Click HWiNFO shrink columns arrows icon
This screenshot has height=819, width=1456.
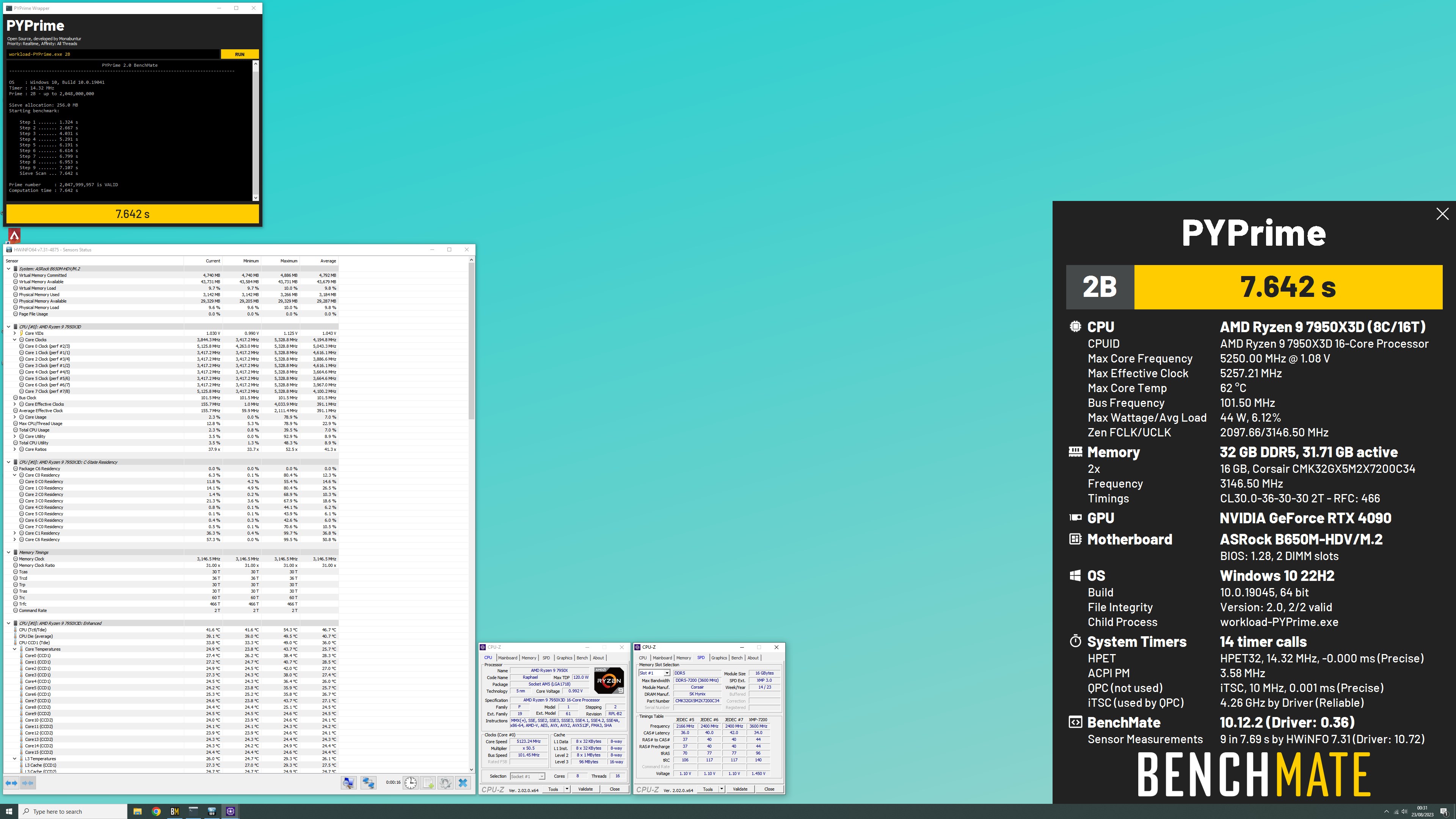[x=28, y=783]
